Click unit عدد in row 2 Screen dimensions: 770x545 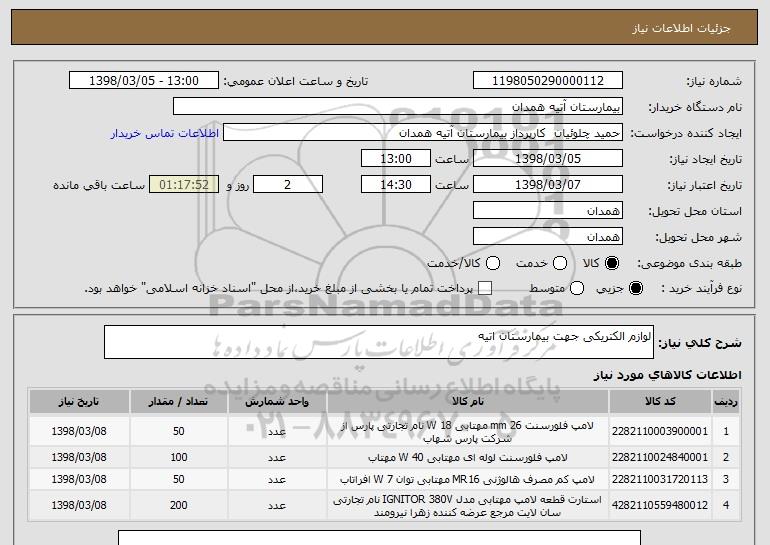click(x=277, y=458)
